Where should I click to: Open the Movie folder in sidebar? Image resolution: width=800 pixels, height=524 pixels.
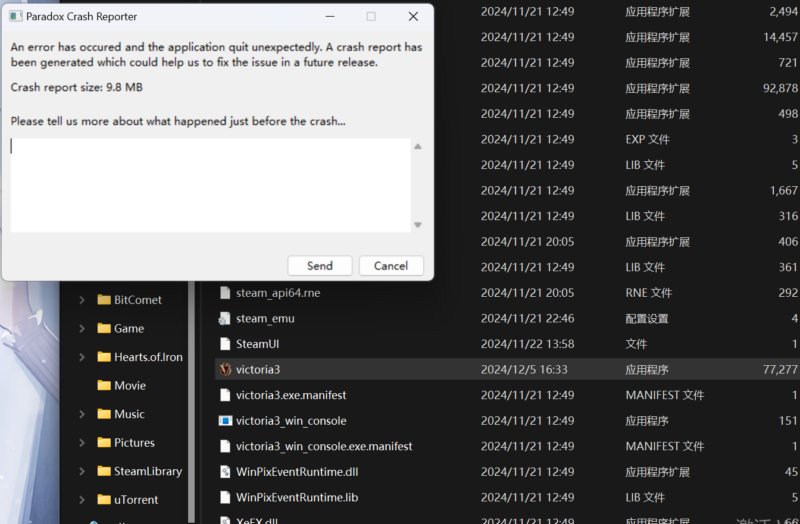pos(129,385)
